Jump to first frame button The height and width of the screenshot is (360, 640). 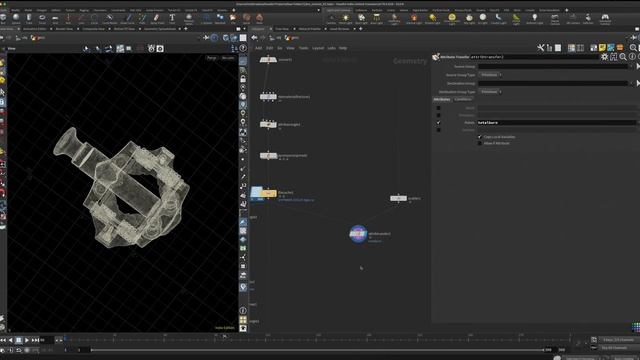[x=3, y=340]
